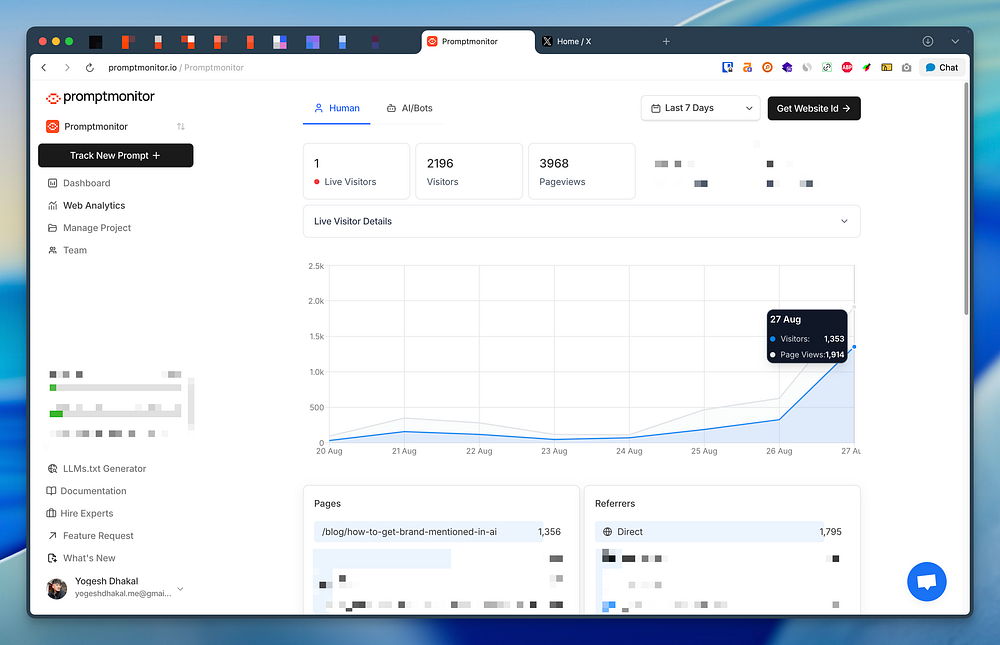Open the green link-chain extension icon
This screenshot has width=1000, height=645.
pyautogui.click(x=827, y=68)
